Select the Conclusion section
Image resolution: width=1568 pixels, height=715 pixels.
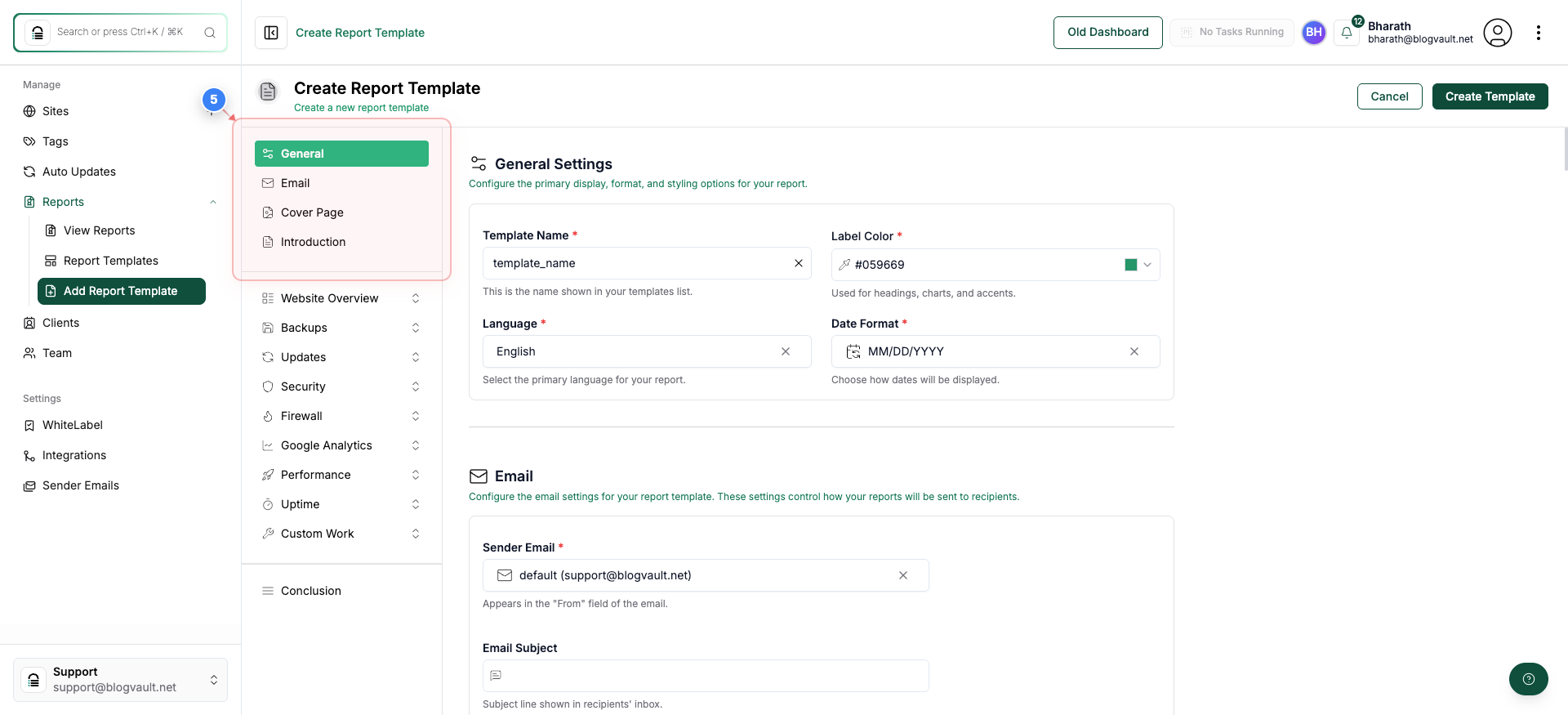(x=341, y=591)
